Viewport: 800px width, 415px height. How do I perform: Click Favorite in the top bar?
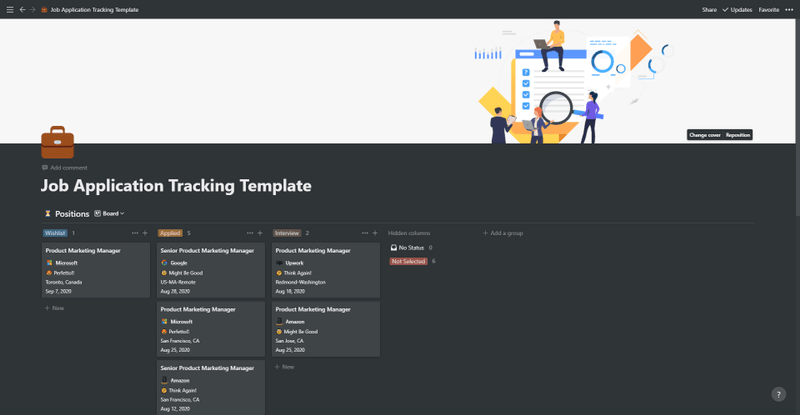769,10
